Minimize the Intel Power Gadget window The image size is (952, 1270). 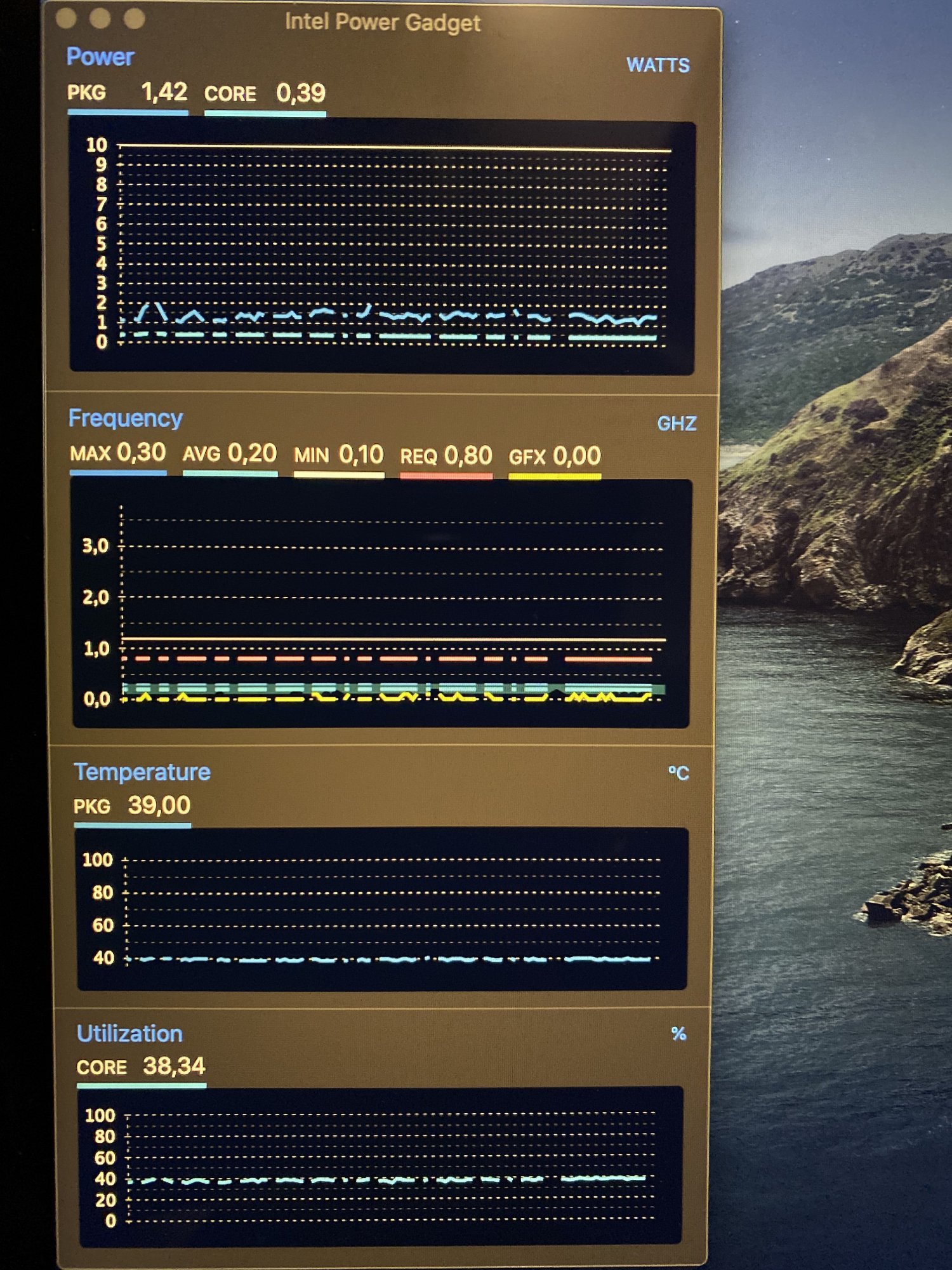tap(100, 19)
